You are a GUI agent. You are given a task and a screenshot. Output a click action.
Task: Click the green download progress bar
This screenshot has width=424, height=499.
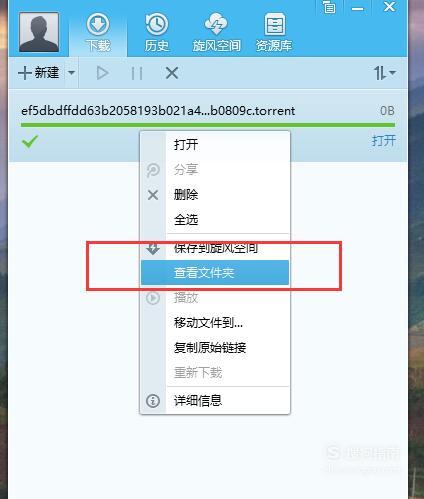(x=208, y=125)
